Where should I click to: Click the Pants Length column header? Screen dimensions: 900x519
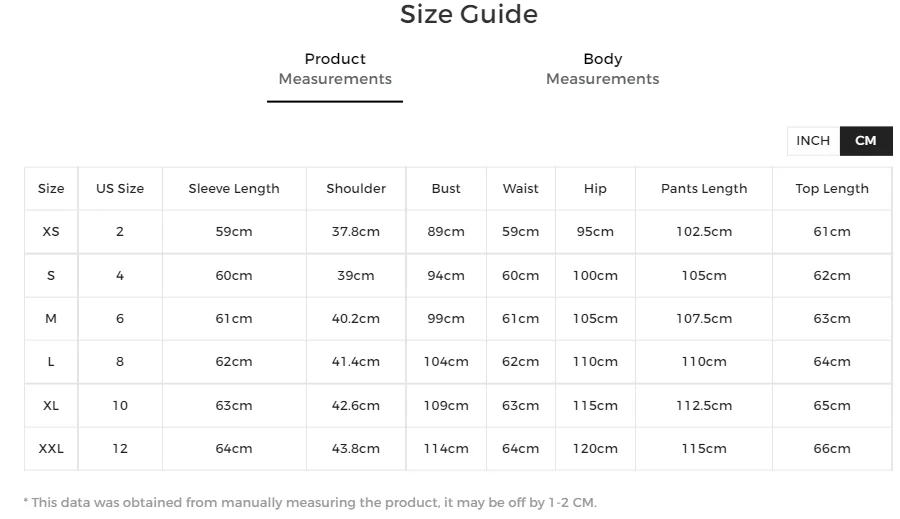[x=704, y=189]
